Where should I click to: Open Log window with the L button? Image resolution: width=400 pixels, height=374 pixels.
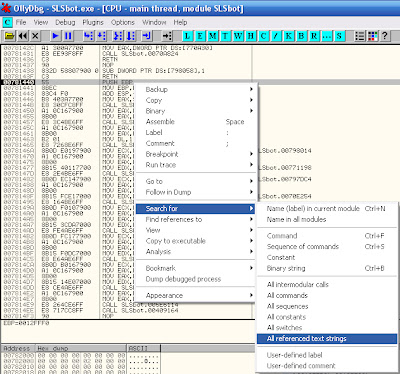pos(187,36)
